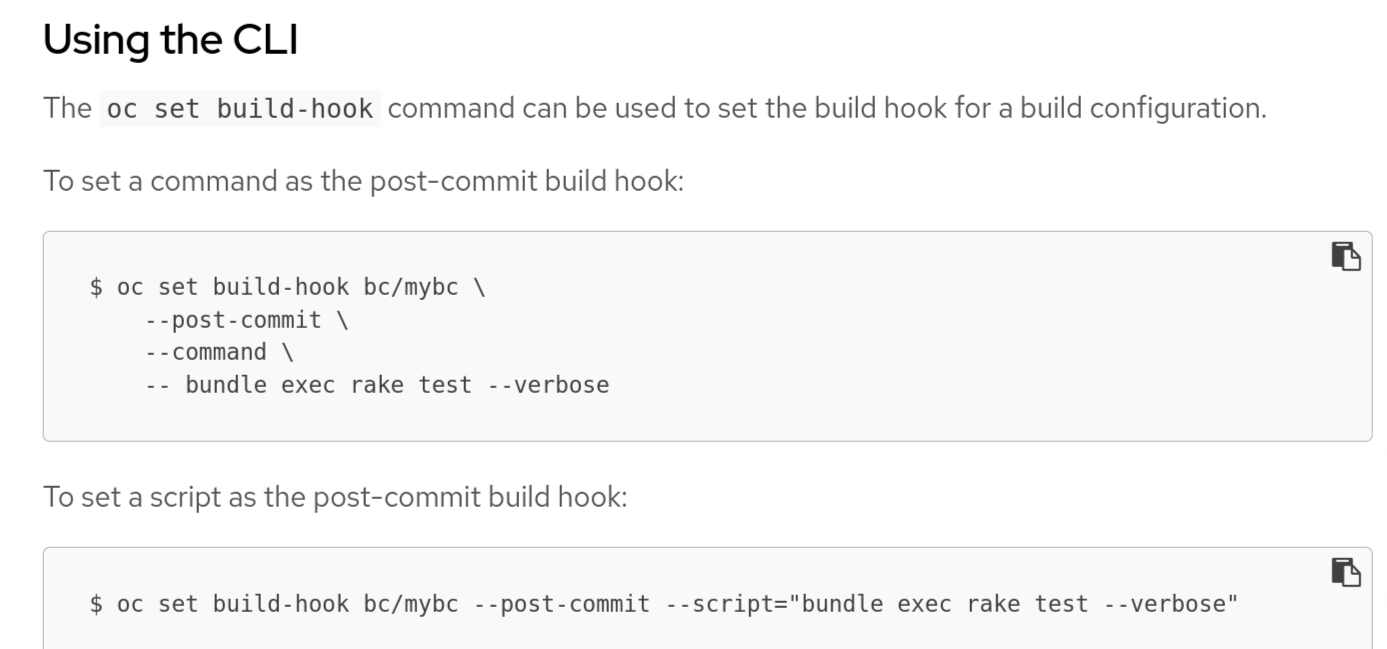1387x649 pixels.
Task: Click the "To set a command" sentence
Action: pos(363,181)
